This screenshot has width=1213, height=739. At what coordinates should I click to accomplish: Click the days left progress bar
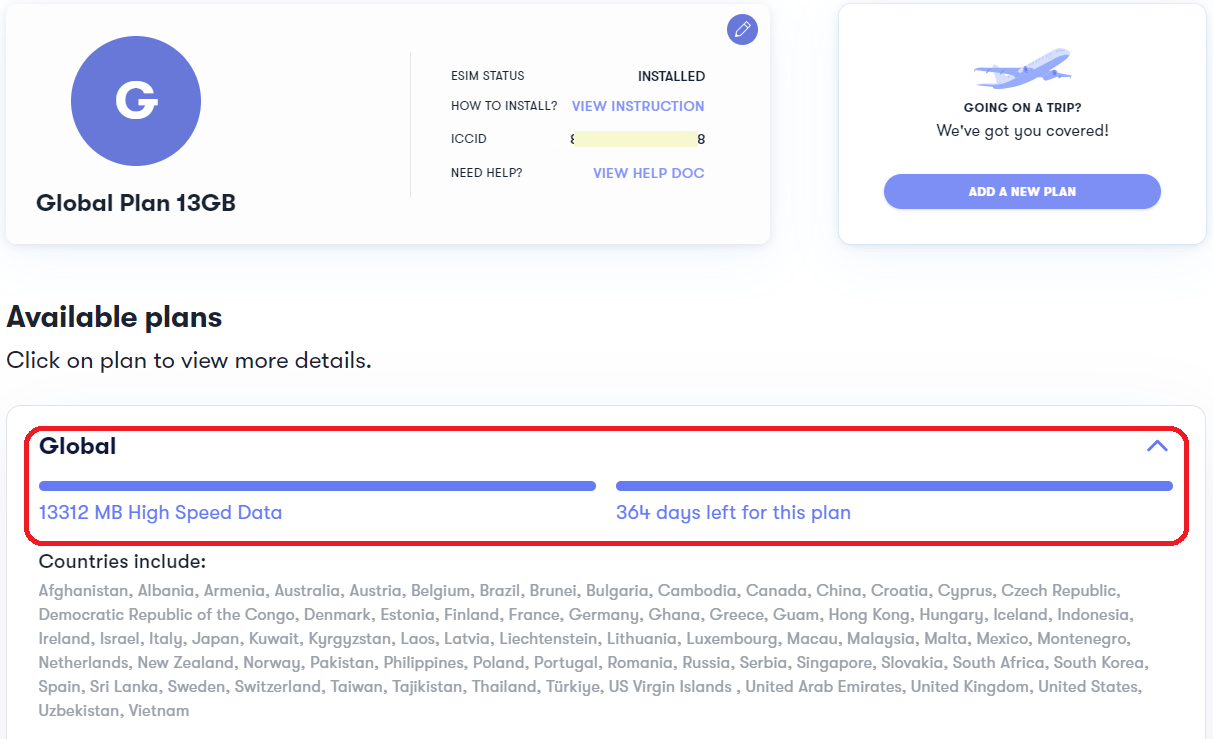pyautogui.click(x=894, y=486)
